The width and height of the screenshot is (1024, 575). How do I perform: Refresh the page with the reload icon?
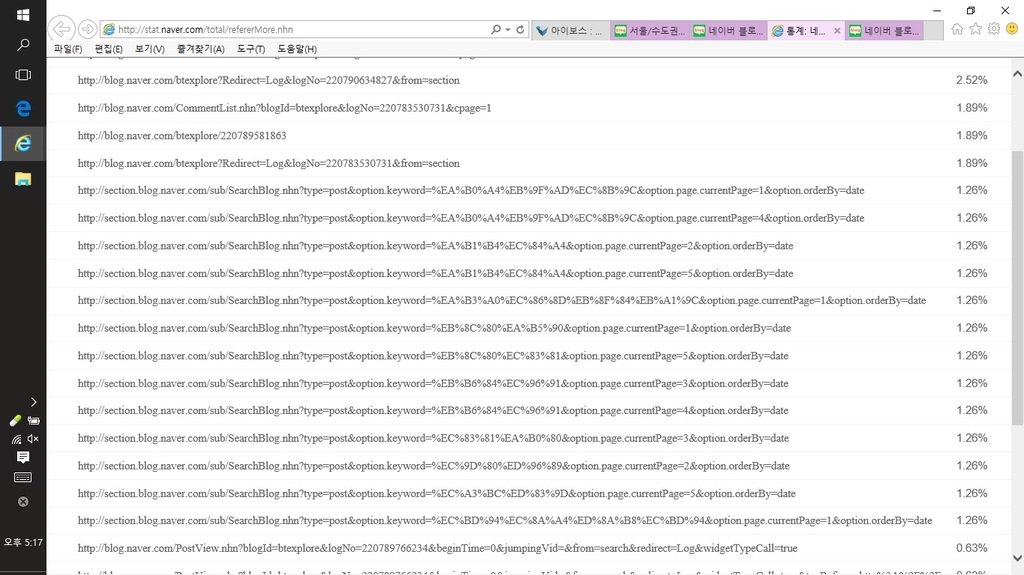coord(520,29)
